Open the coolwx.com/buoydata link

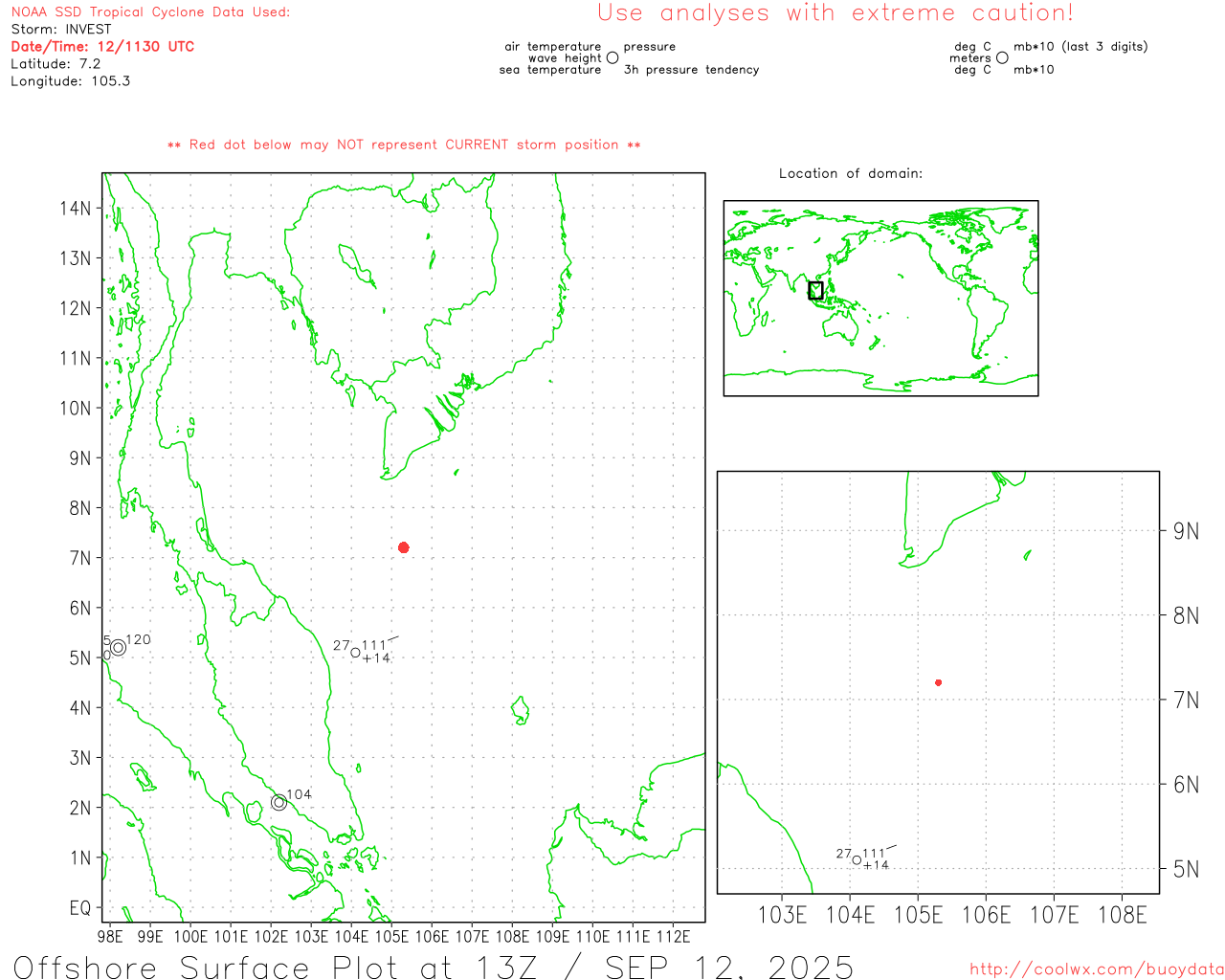(x=1096, y=969)
